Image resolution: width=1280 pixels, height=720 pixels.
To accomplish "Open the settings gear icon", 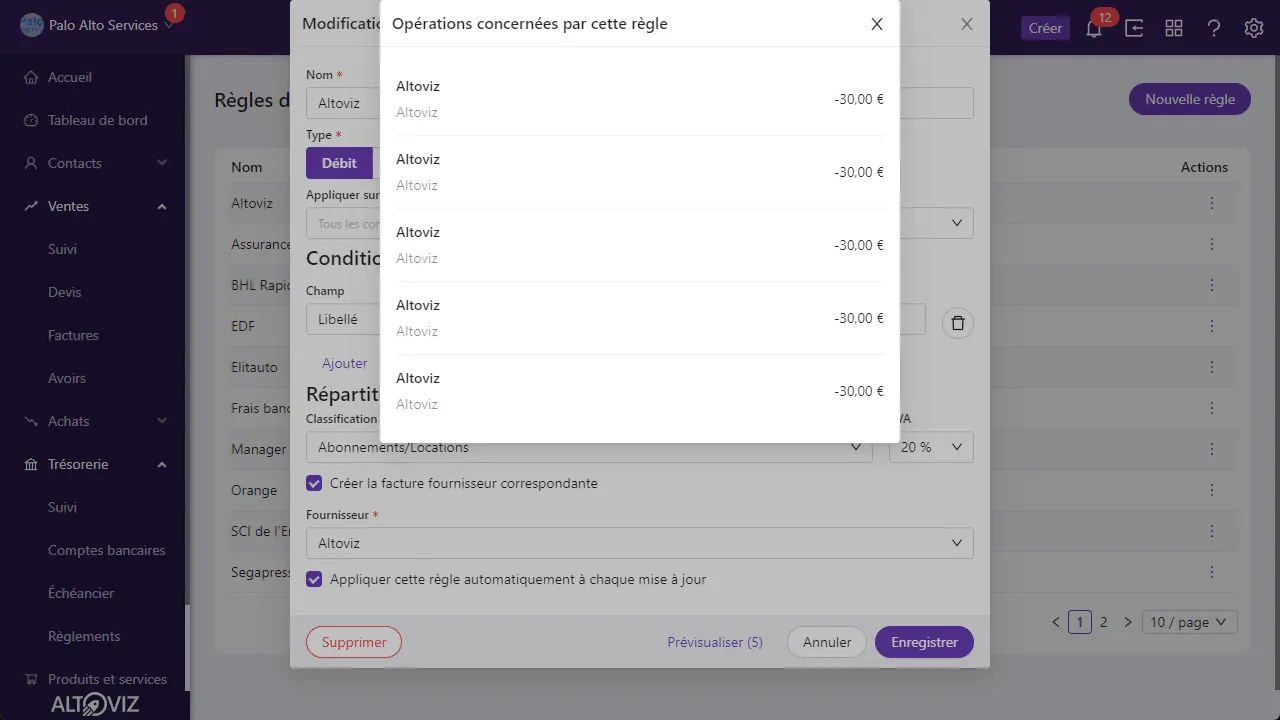I will 1254,28.
